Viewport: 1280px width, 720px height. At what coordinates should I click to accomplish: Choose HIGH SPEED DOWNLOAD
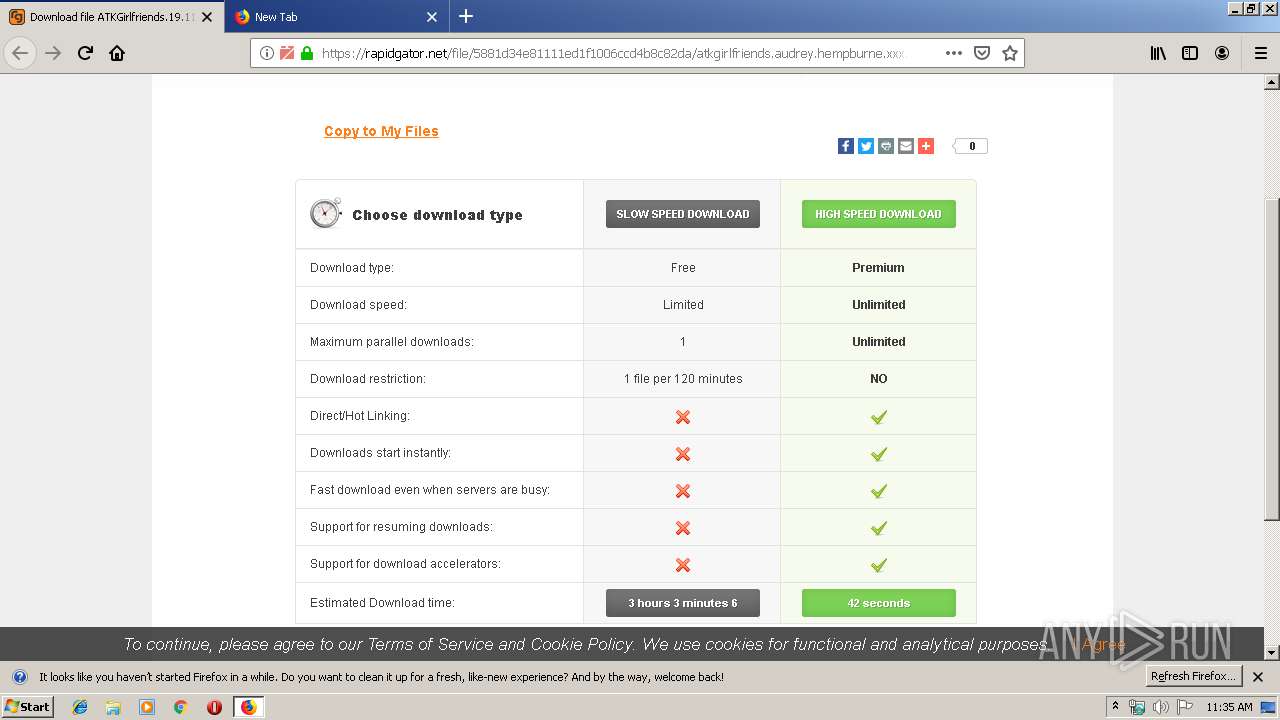(878, 214)
